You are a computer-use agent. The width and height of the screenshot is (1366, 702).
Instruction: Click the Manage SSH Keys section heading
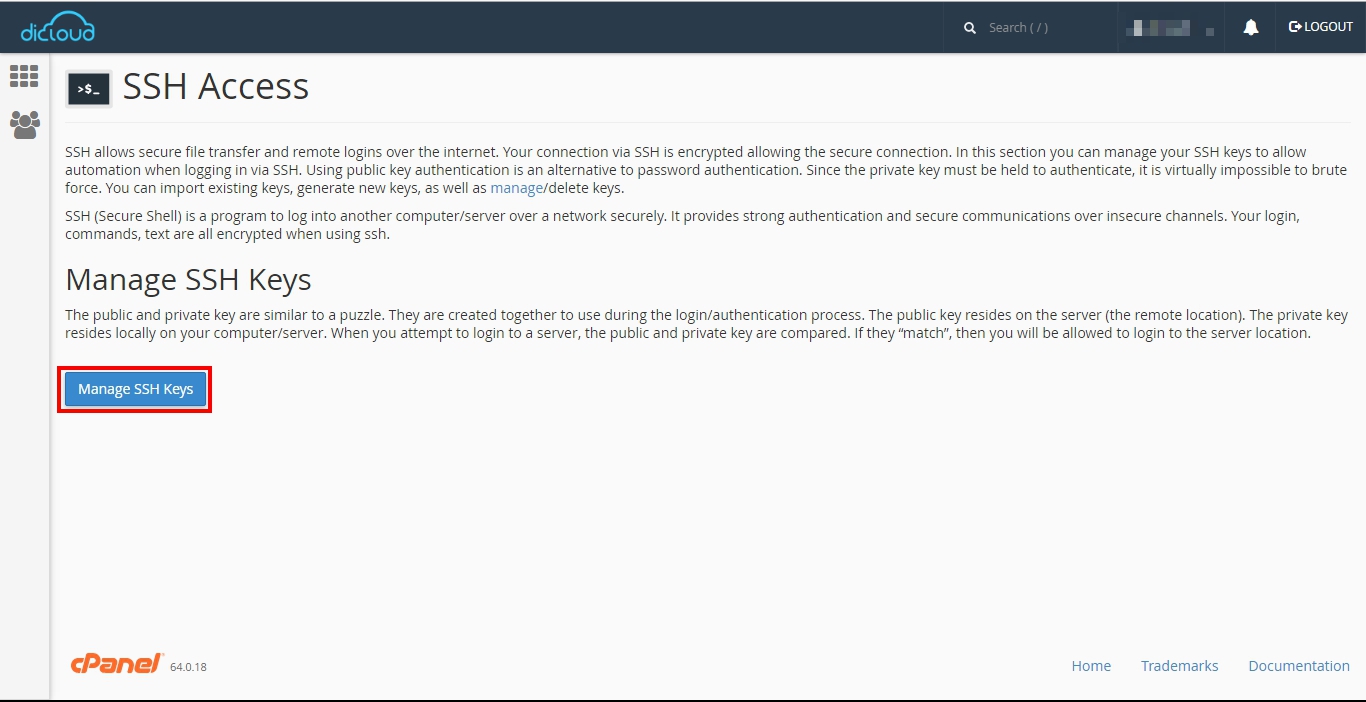[x=188, y=279]
